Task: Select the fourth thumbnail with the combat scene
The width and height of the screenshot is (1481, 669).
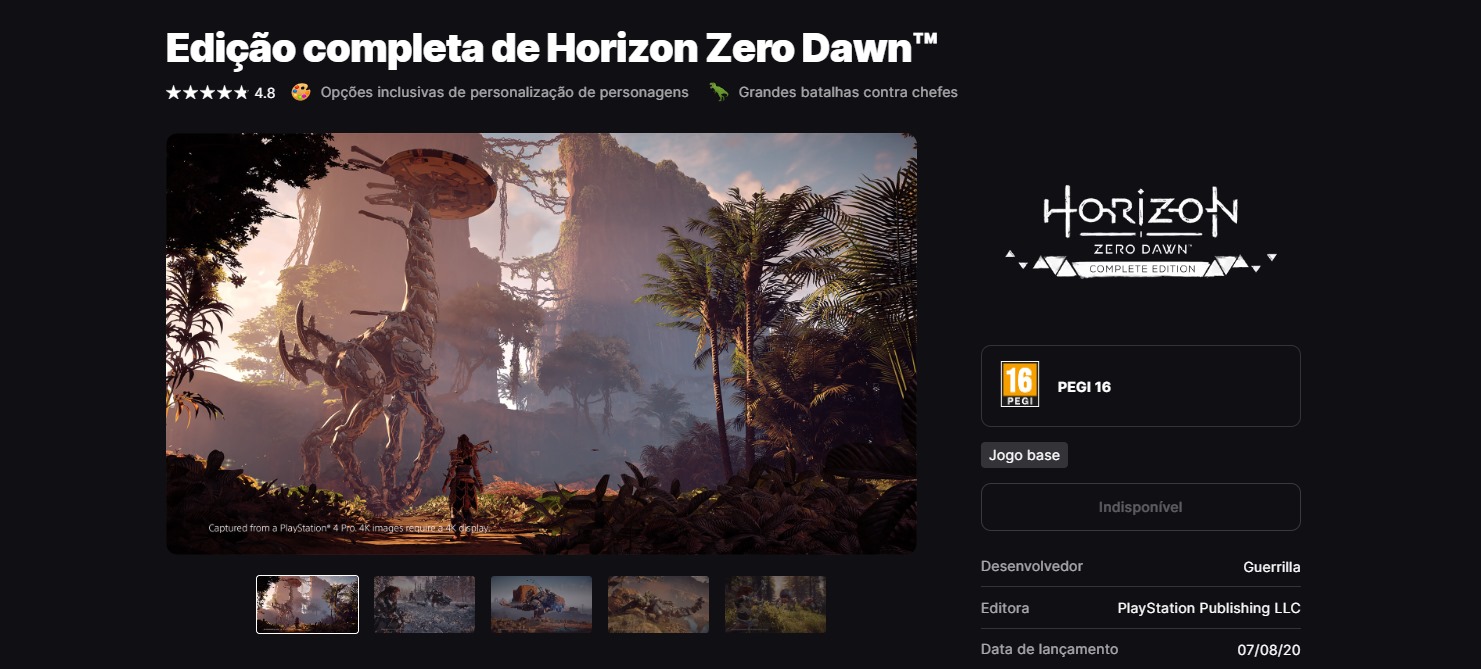Action: [659, 604]
